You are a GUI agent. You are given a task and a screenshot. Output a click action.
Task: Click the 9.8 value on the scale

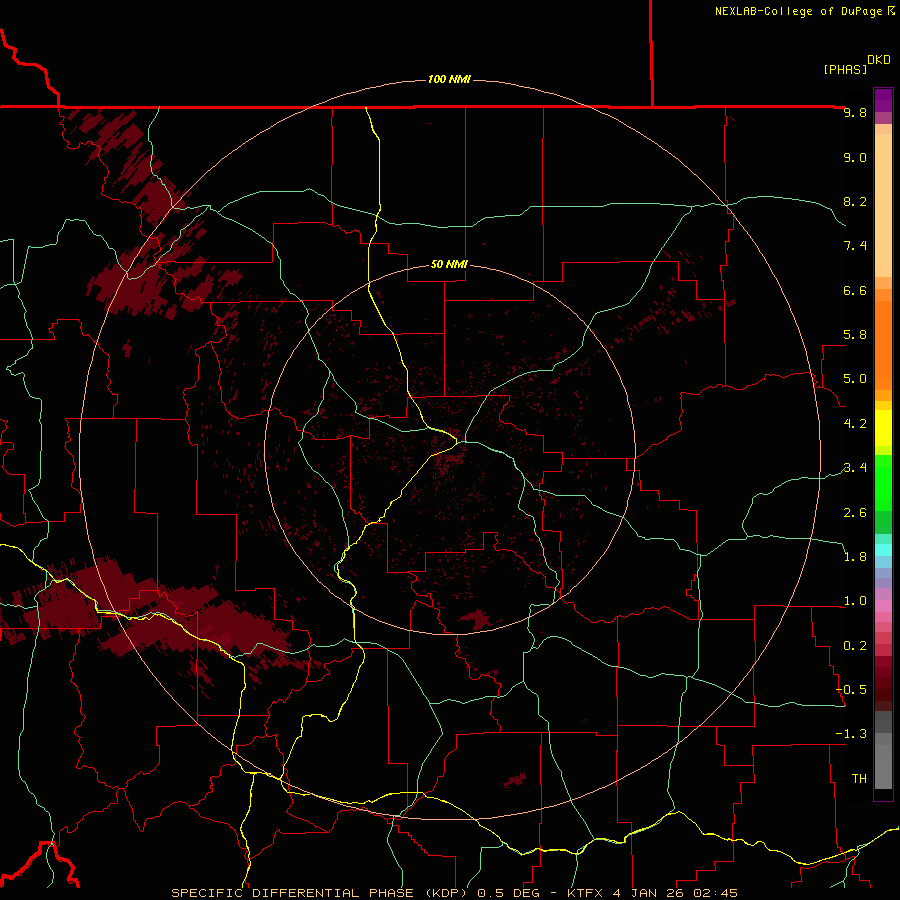[x=855, y=113]
